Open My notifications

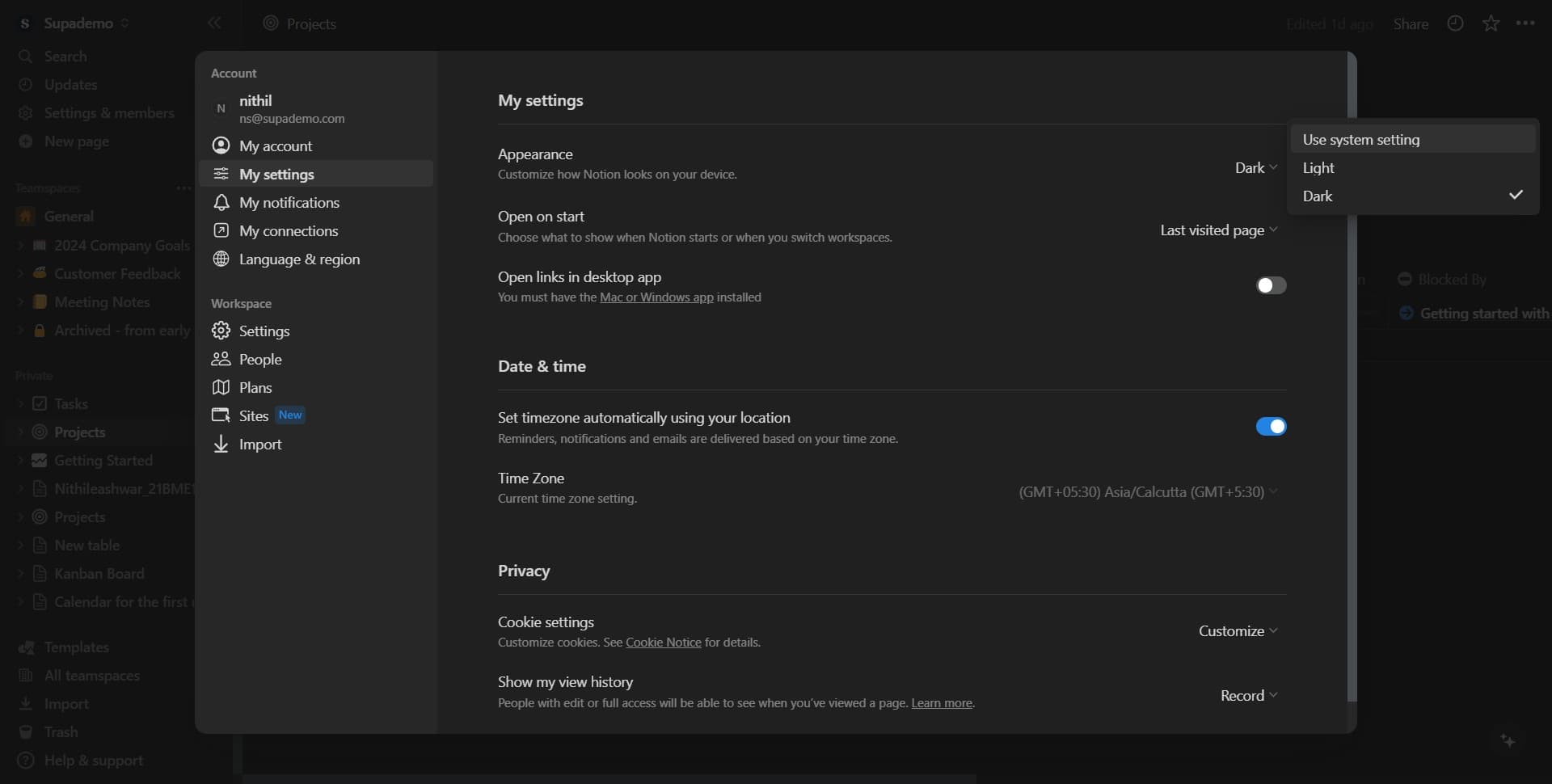click(x=288, y=203)
